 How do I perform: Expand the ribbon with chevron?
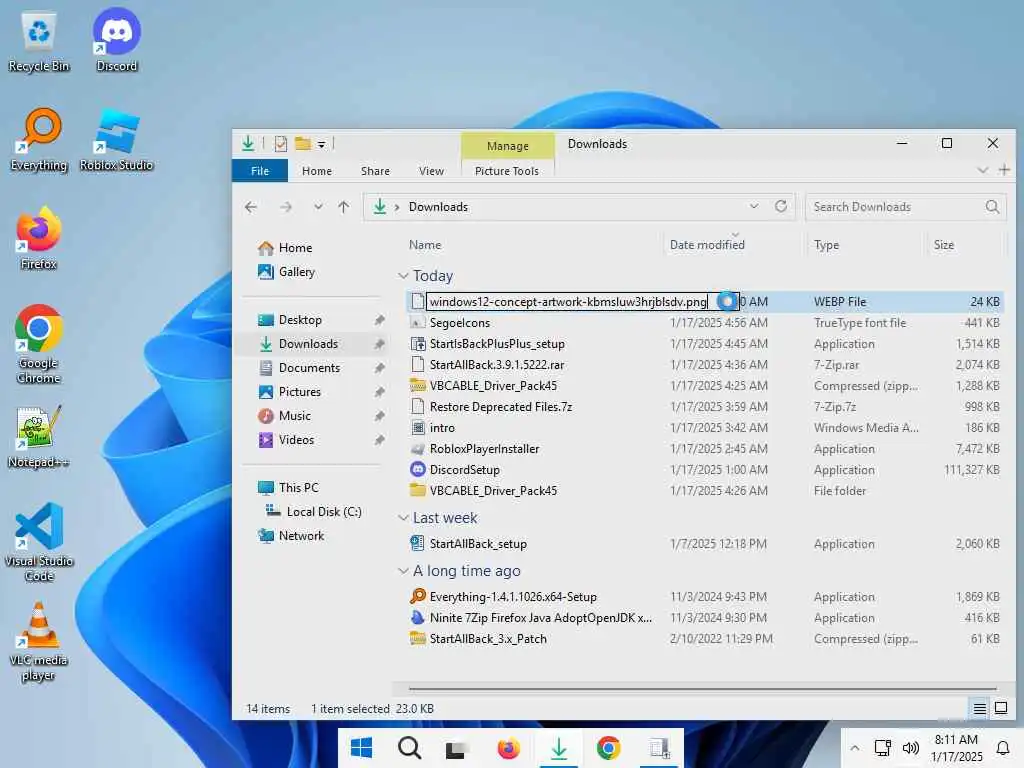point(982,170)
